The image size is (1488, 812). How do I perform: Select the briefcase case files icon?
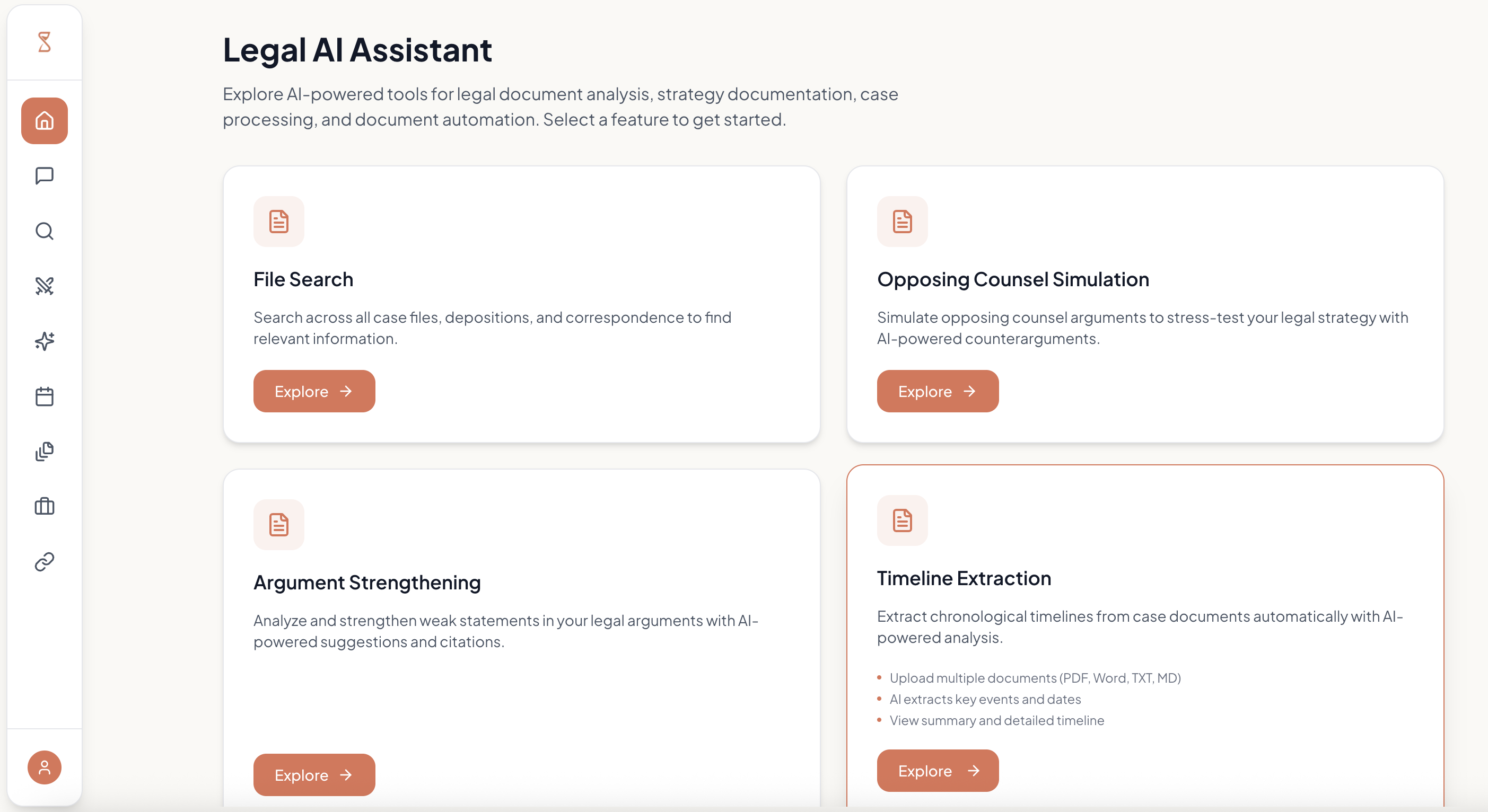click(x=45, y=507)
